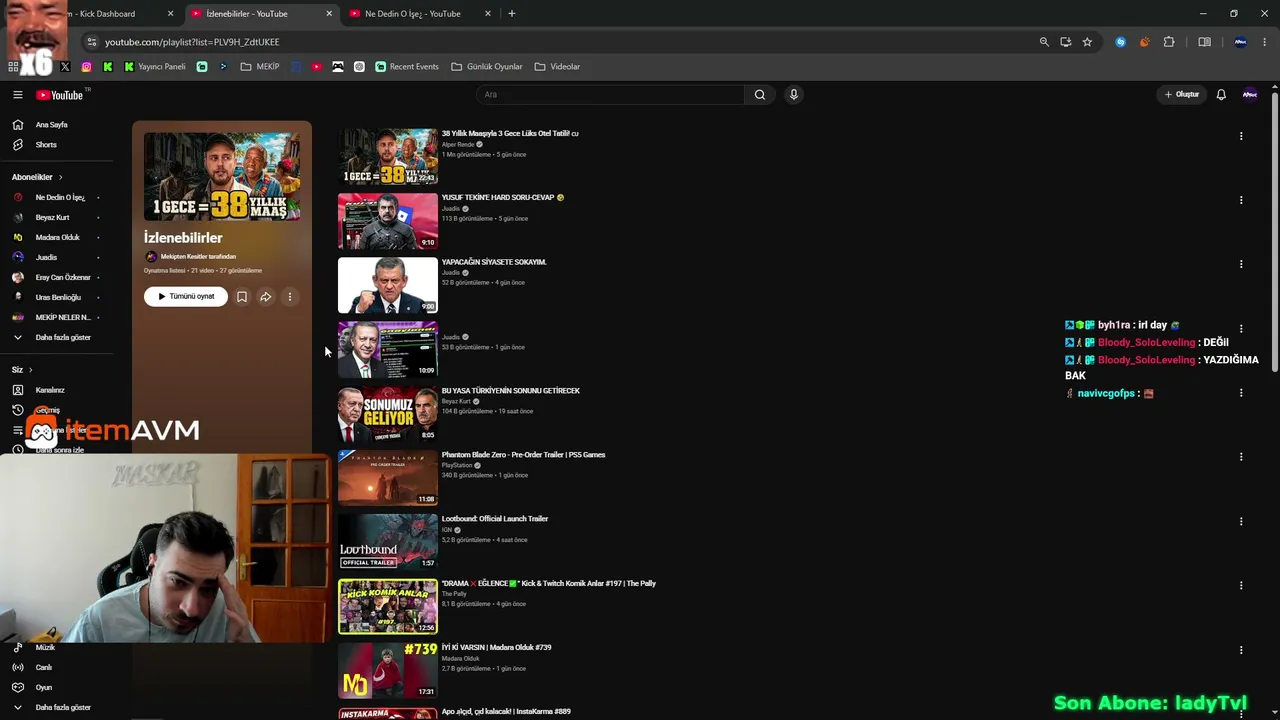Save the İzlenebilirler playlist with bookmark icon

(242, 297)
